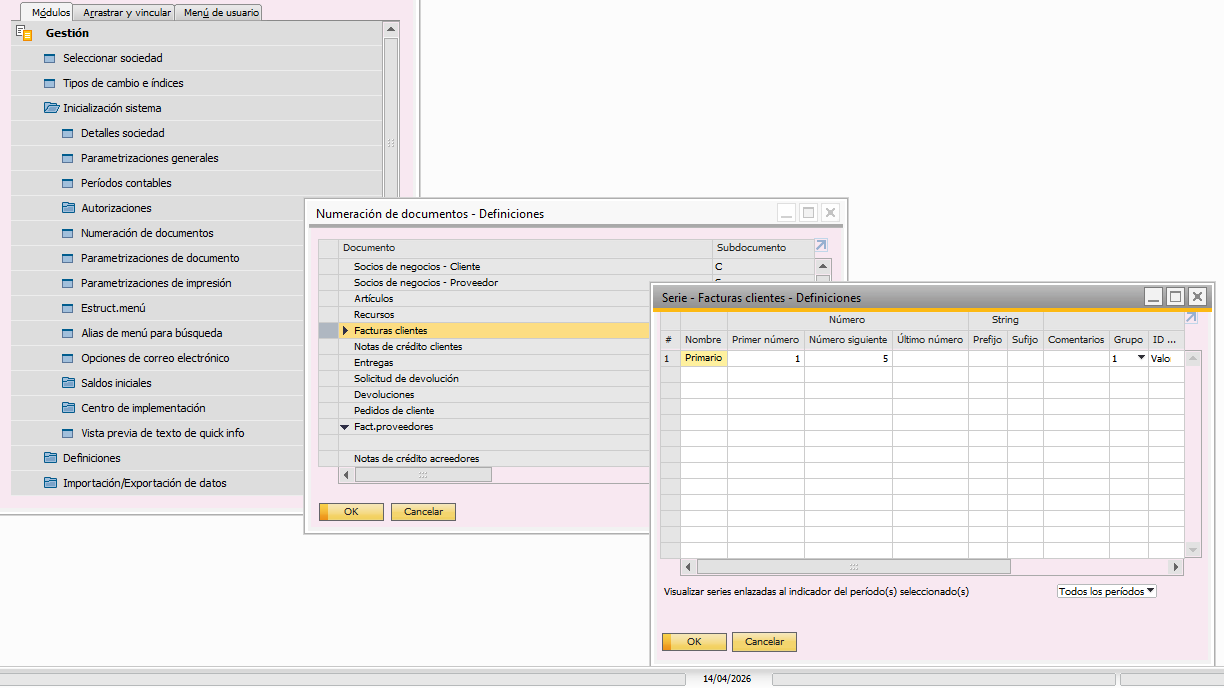The image size is (1224, 688).
Task: Expand the Importación/Exportación de datos folder
Action: click(50, 483)
